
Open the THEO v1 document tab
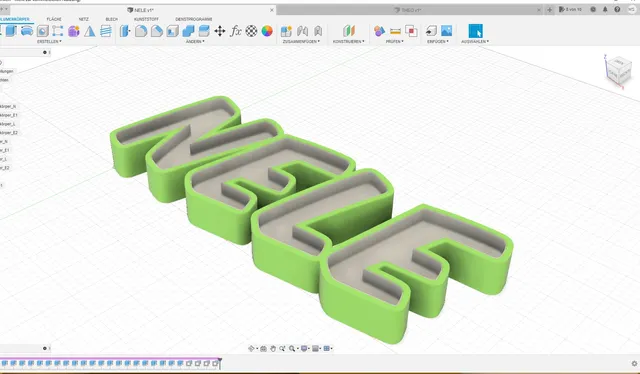point(408,10)
